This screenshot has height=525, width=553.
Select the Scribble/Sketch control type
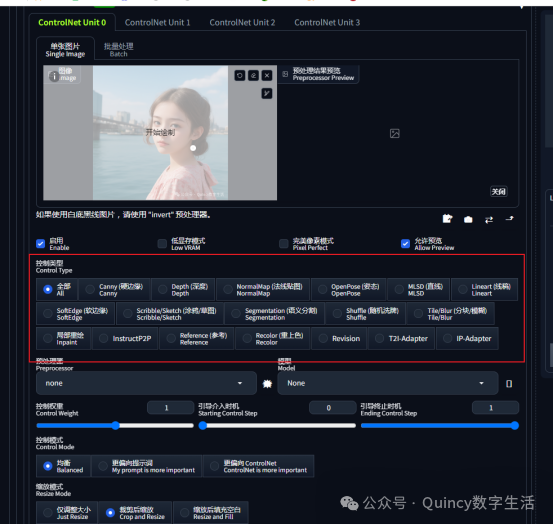click(x=170, y=314)
